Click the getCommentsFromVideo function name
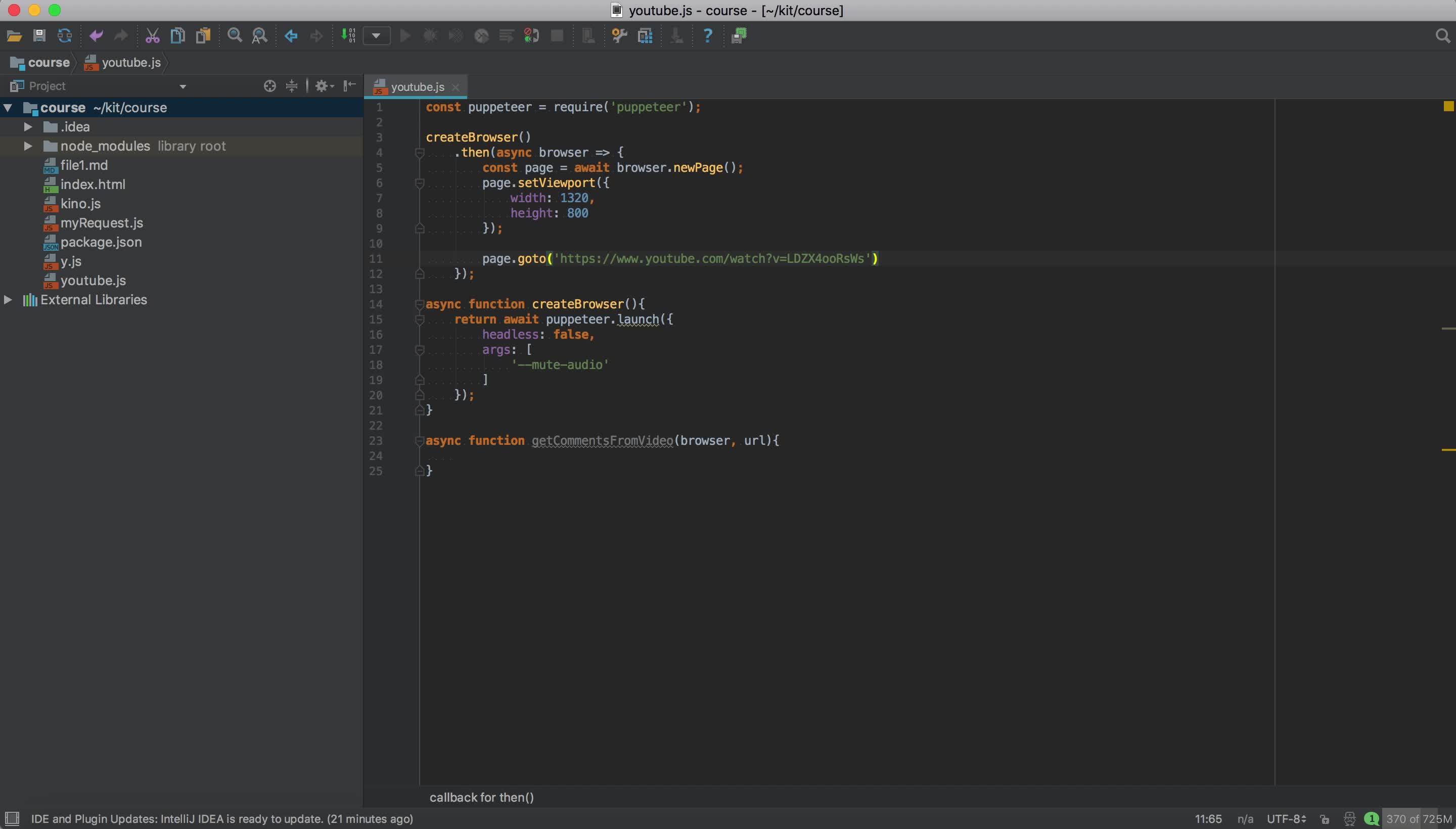This screenshot has height=829, width=1456. pyautogui.click(x=602, y=441)
